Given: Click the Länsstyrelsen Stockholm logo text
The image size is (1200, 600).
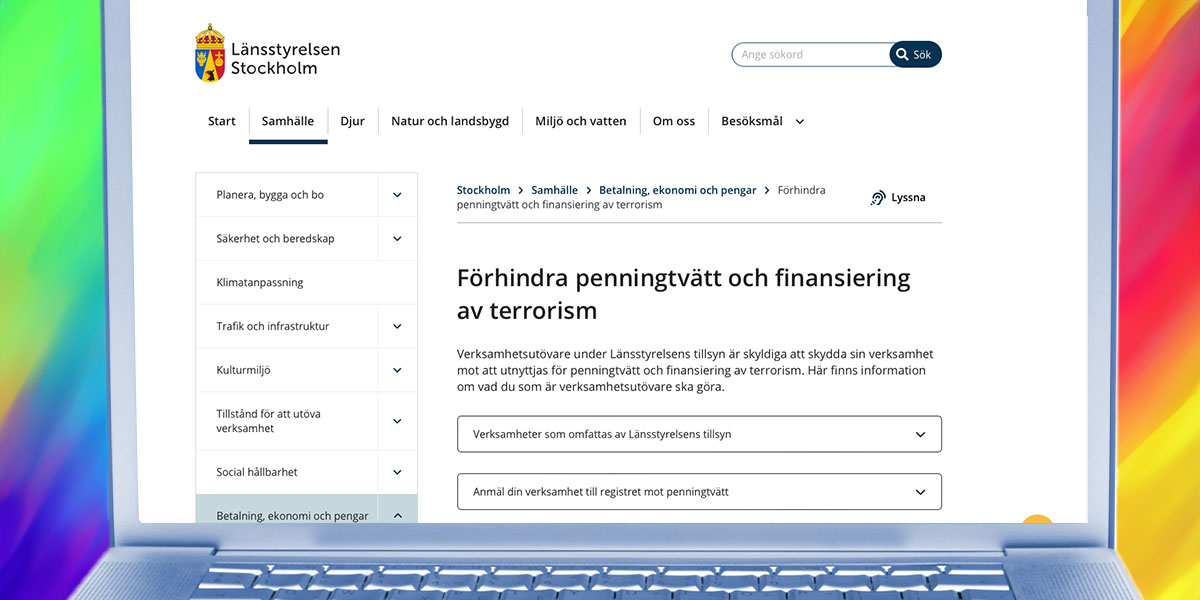Looking at the screenshot, I should click(x=285, y=59).
